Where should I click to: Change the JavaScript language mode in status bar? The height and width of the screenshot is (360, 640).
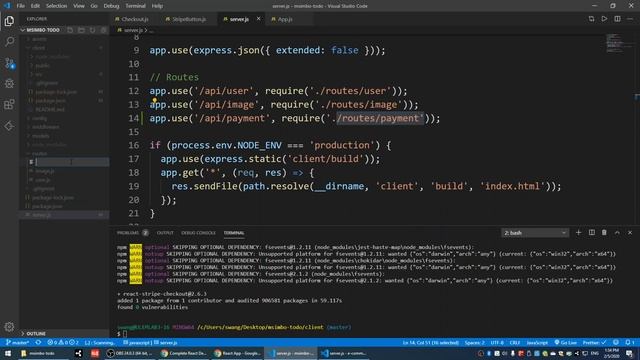[537, 342]
